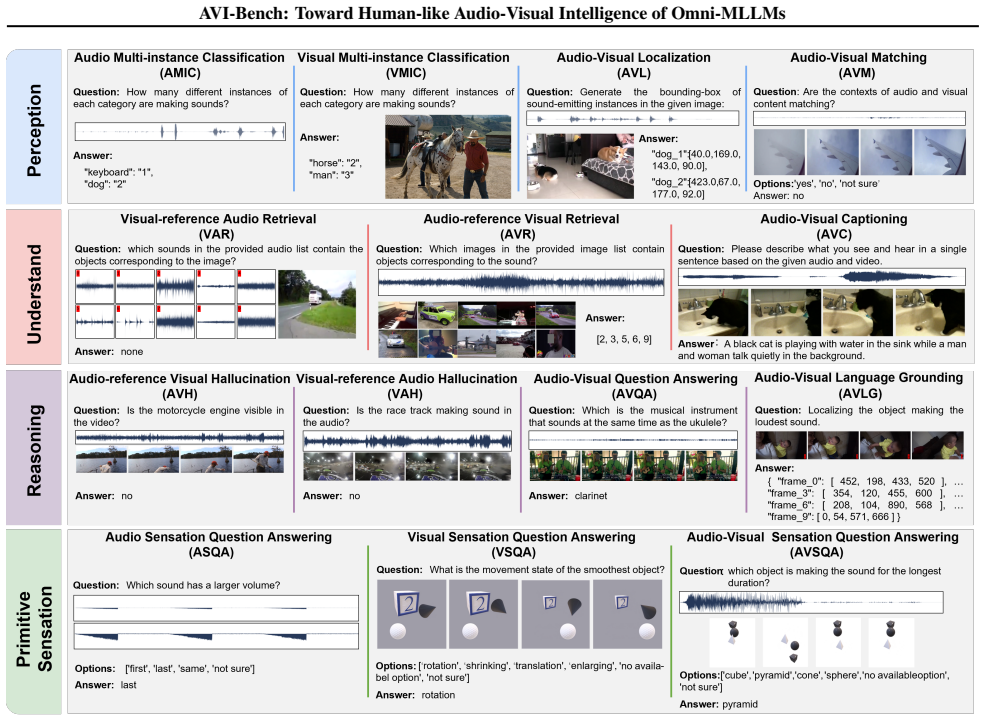Click the AVH motorcycle engine question text

click(x=178, y=416)
